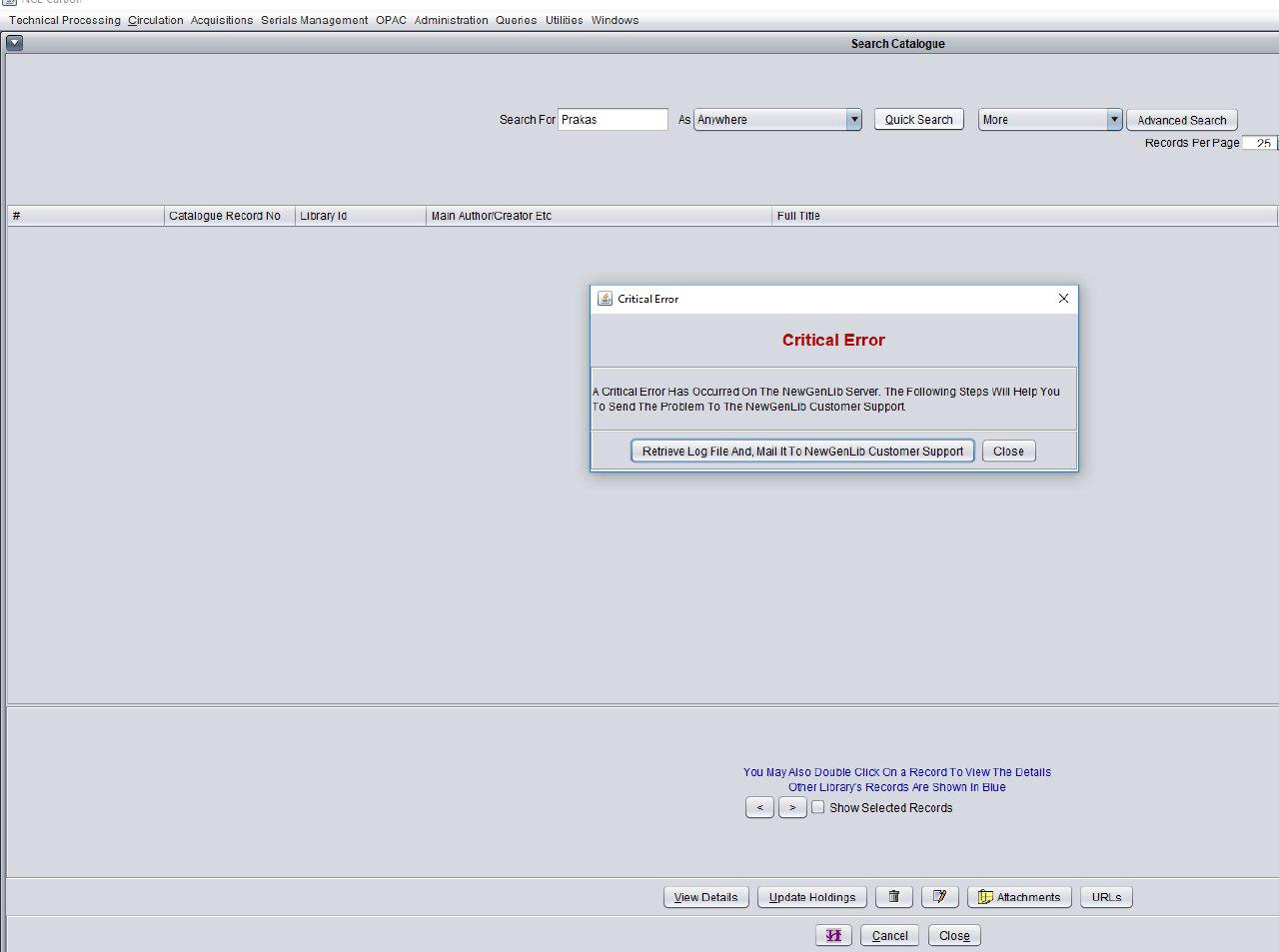Click the panel menu arrow icon at top-left
This screenshot has width=1279, height=952.
pyautogui.click(x=14, y=43)
